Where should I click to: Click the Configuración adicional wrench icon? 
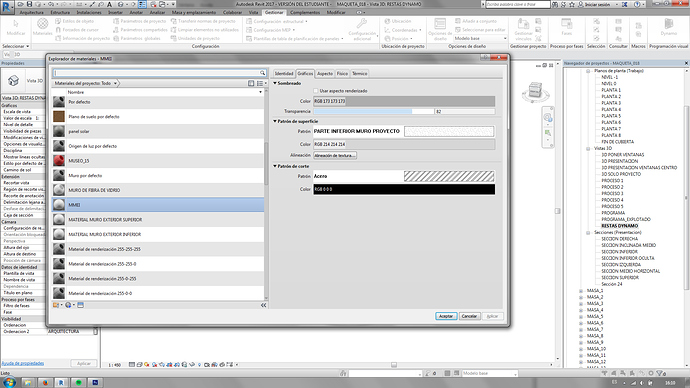[x=362, y=29]
